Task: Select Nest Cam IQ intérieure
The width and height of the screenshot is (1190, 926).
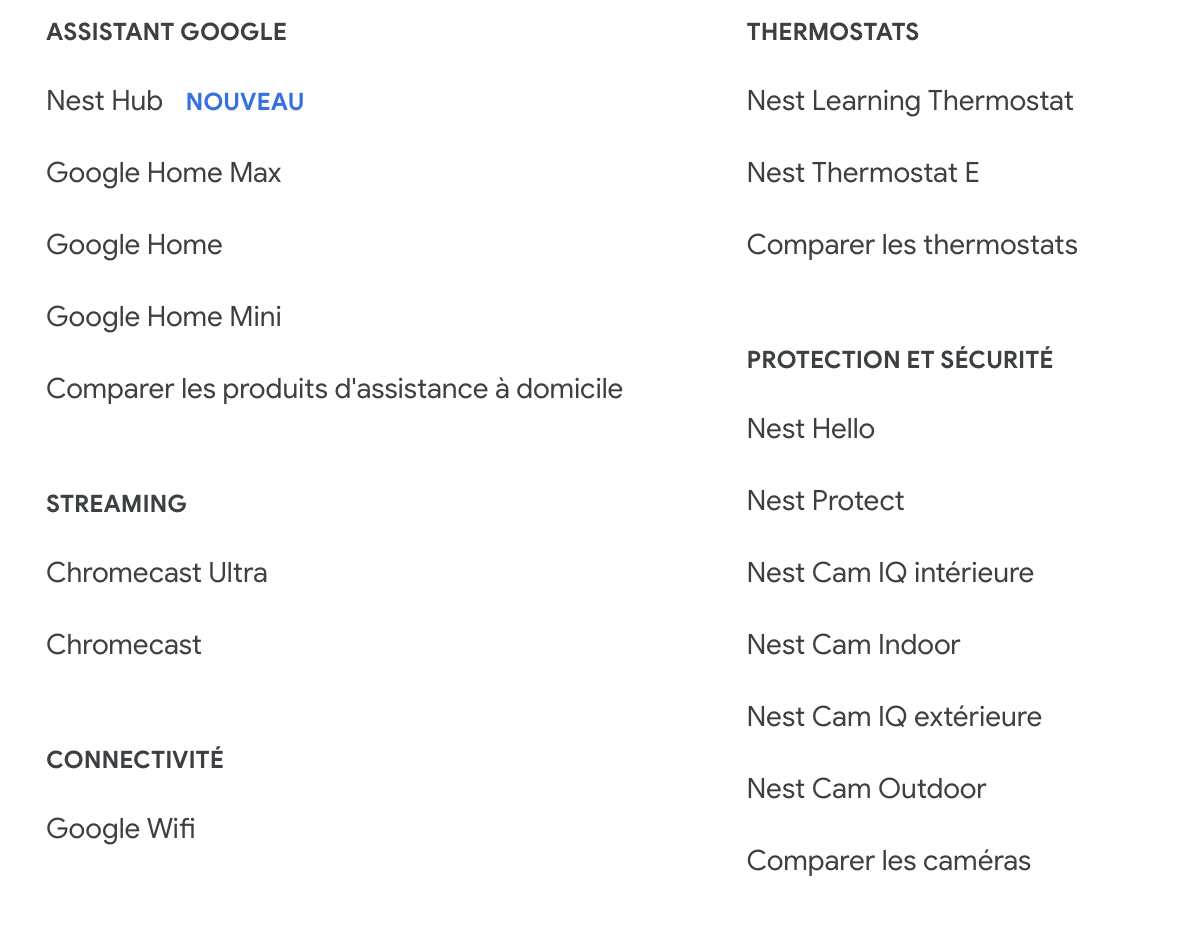Action: [889, 573]
